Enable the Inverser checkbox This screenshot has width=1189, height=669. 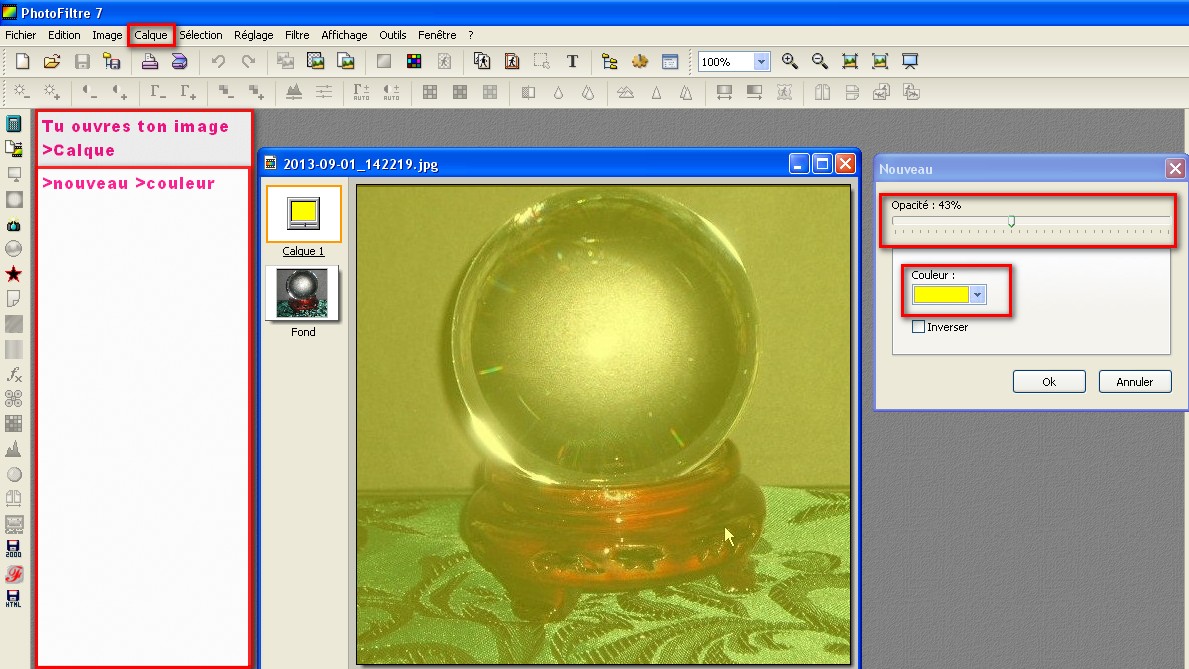pyautogui.click(x=918, y=327)
